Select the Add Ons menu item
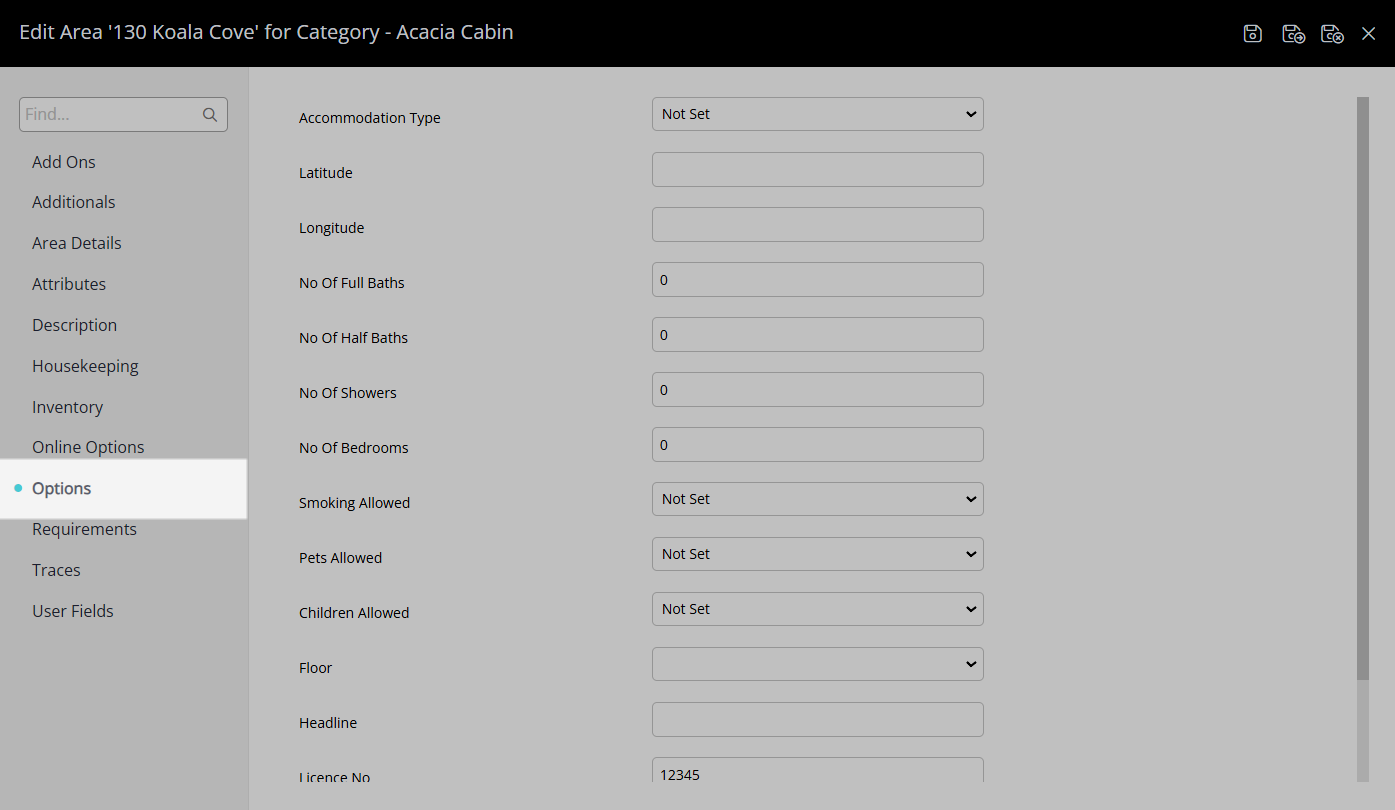The height and width of the screenshot is (810, 1395). click(x=64, y=162)
